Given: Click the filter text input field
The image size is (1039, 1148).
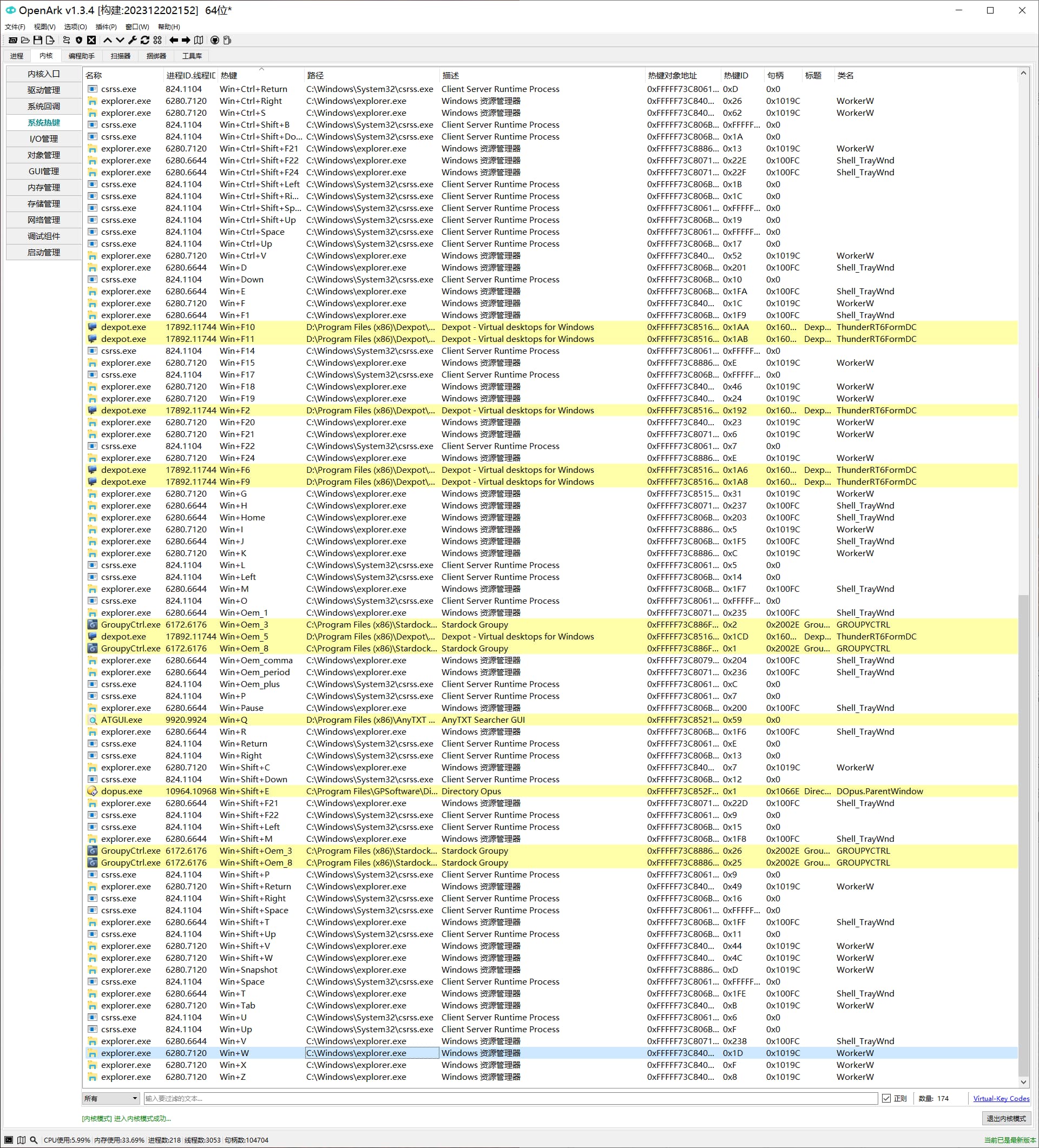Looking at the screenshot, I should tap(510, 1098).
